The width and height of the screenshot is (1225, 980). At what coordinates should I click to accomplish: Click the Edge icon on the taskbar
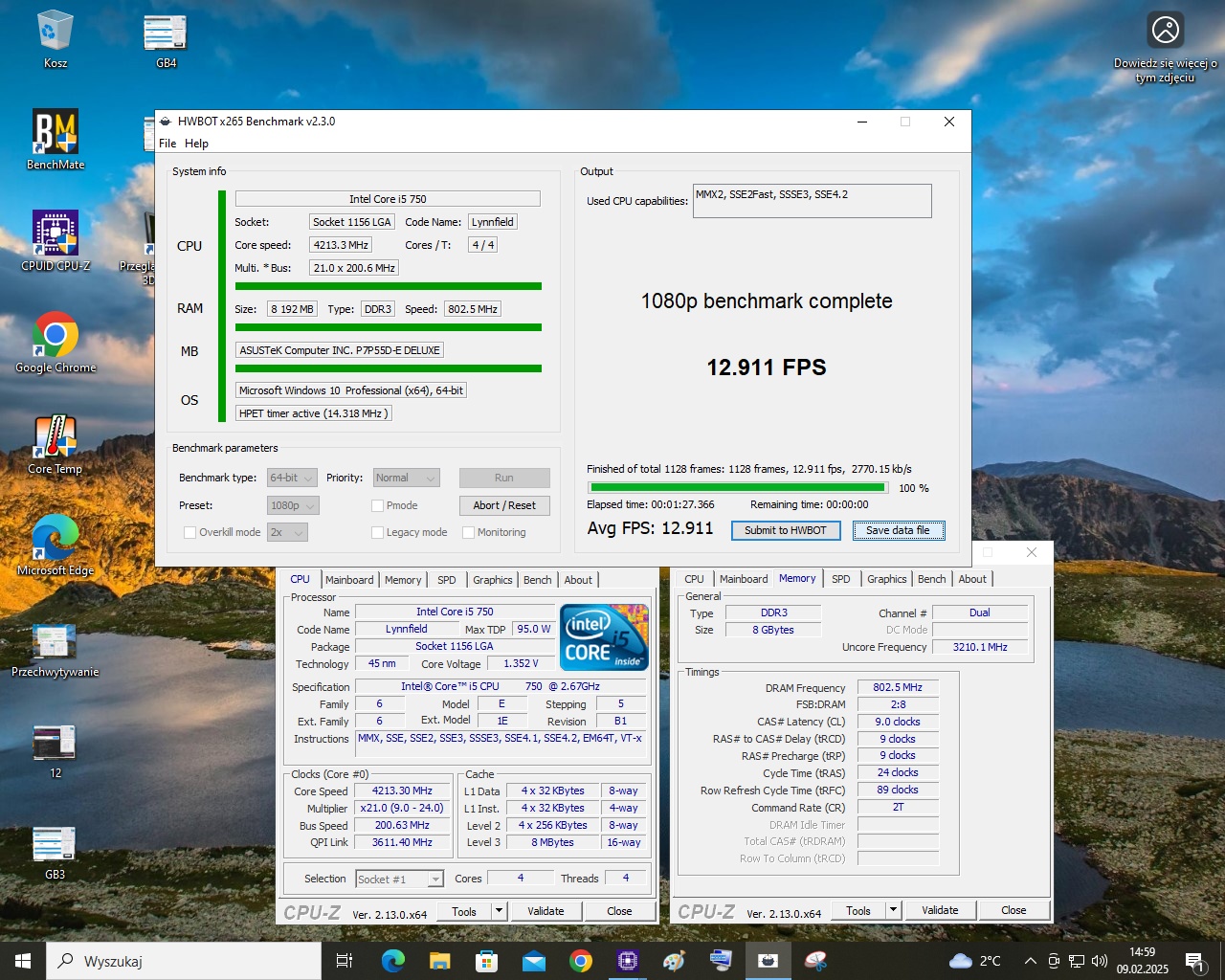(392, 961)
